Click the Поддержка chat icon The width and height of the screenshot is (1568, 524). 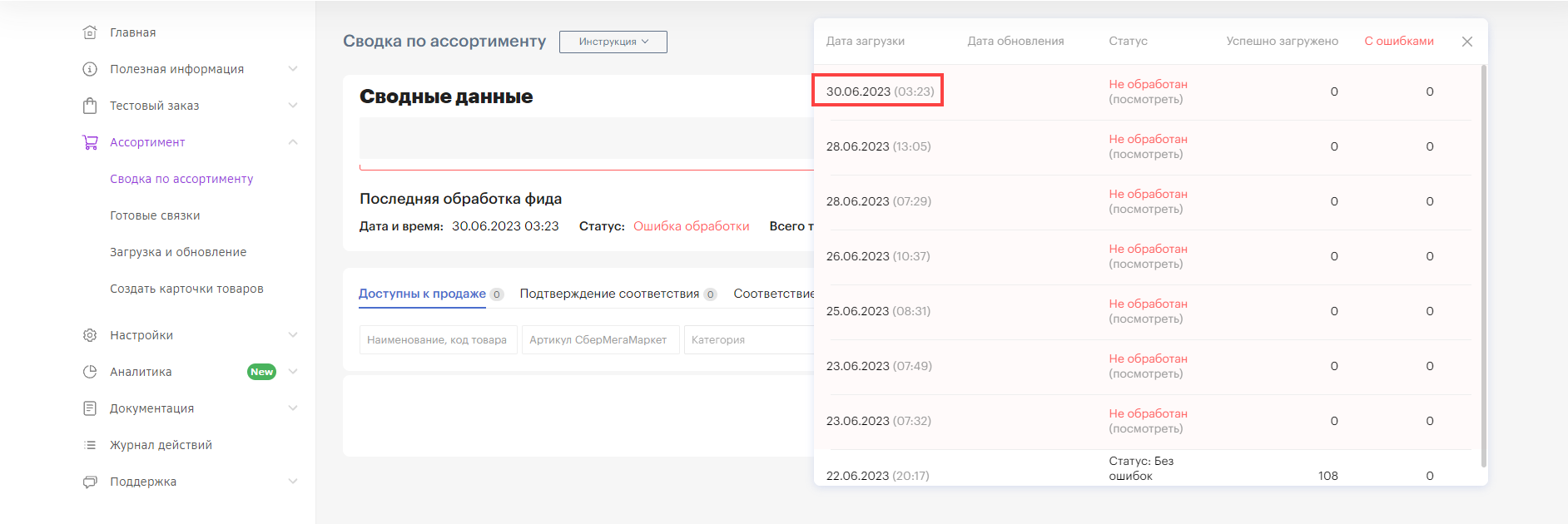click(x=90, y=482)
